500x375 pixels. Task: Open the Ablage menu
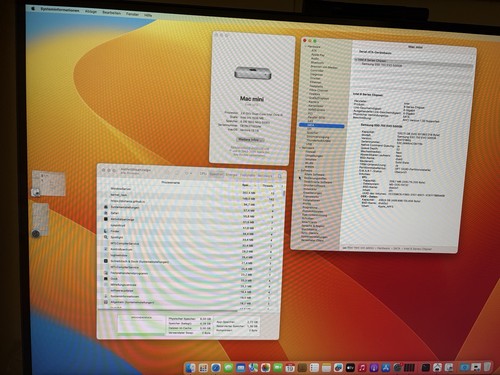(91, 12)
